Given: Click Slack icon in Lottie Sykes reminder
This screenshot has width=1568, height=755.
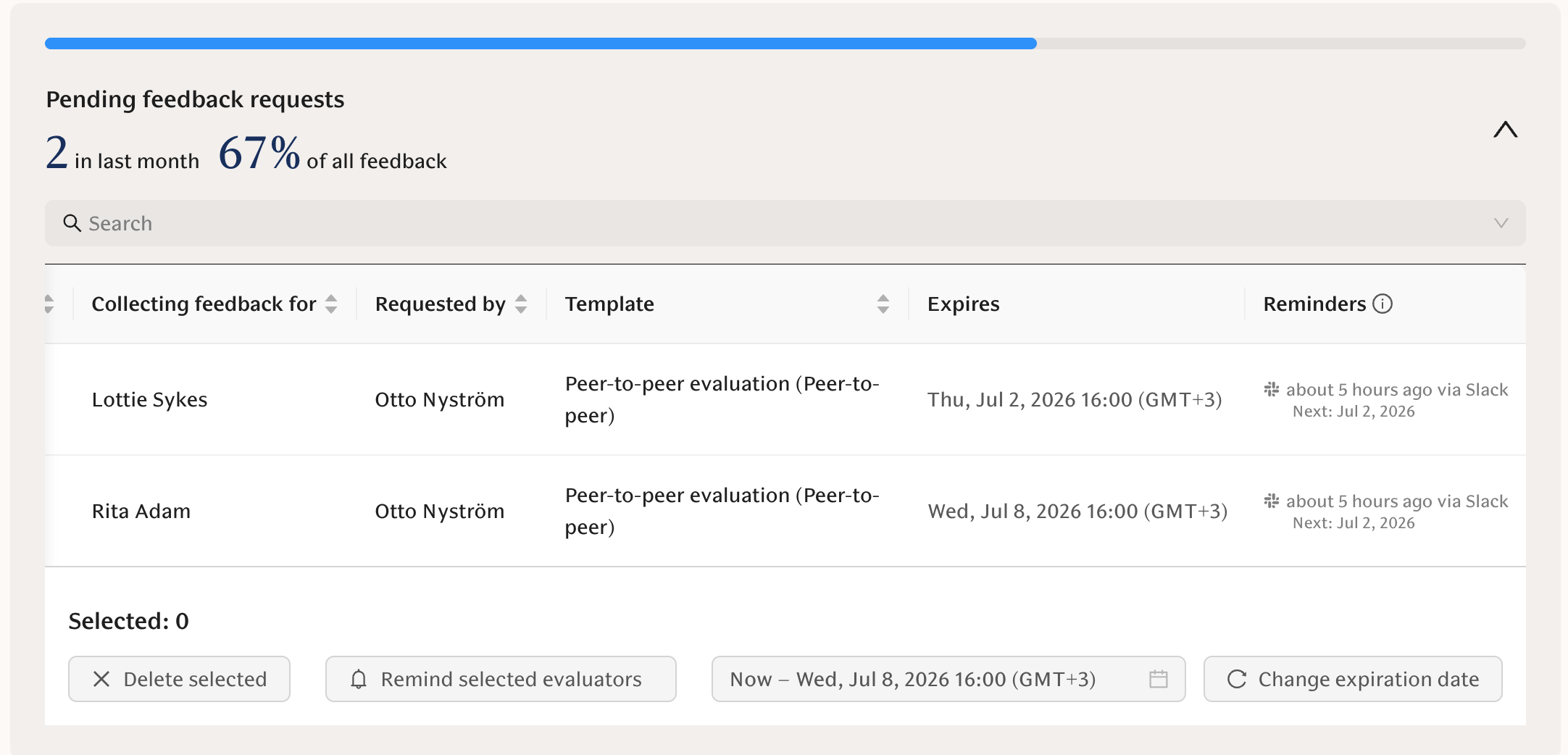Looking at the screenshot, I should point(1272,389).
